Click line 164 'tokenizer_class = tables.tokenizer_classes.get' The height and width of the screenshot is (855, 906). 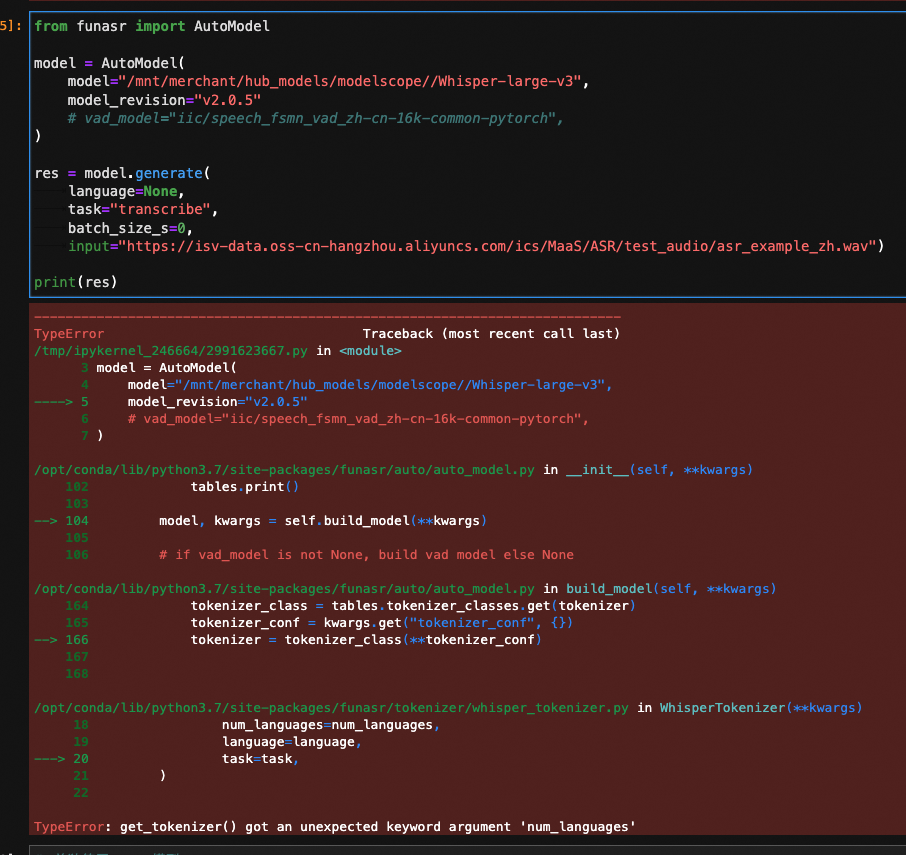(x=413, y=606)
